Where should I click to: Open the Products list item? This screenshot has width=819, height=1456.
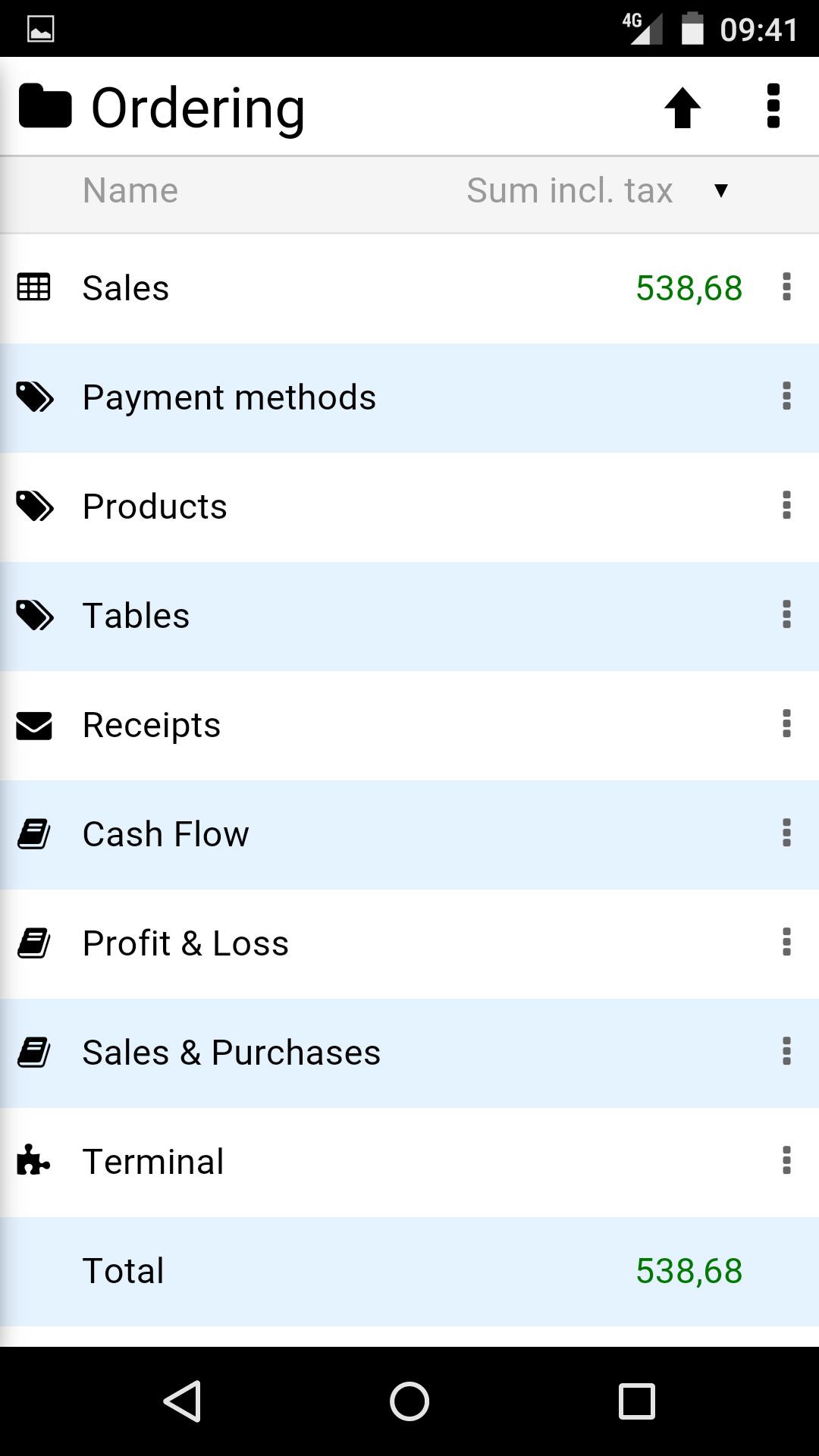coord(155,507)
